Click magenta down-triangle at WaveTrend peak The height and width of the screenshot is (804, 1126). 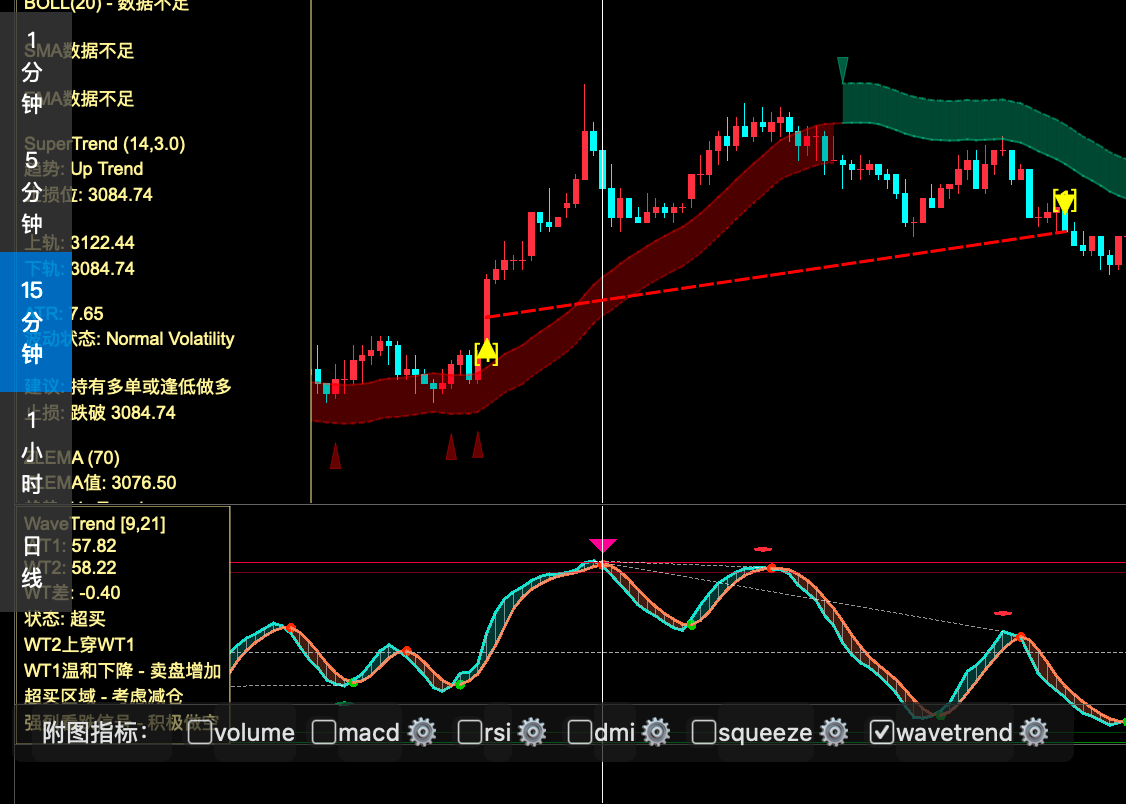tap(602, 546)
